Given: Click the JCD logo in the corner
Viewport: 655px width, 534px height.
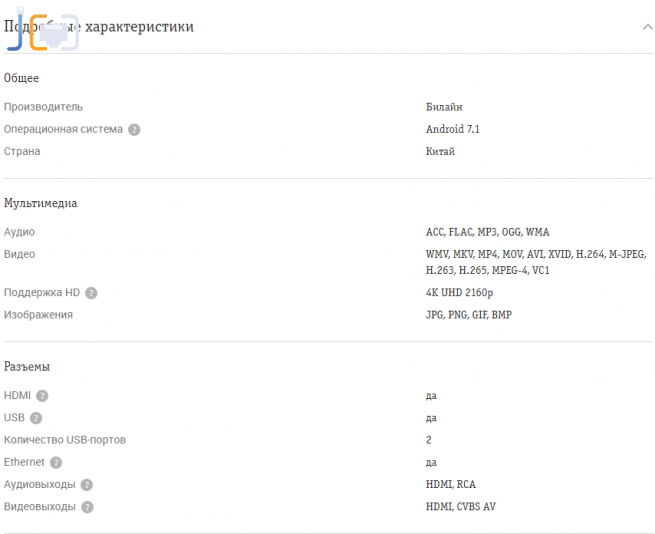Looking at the screenshot, I should pos(42,30).
